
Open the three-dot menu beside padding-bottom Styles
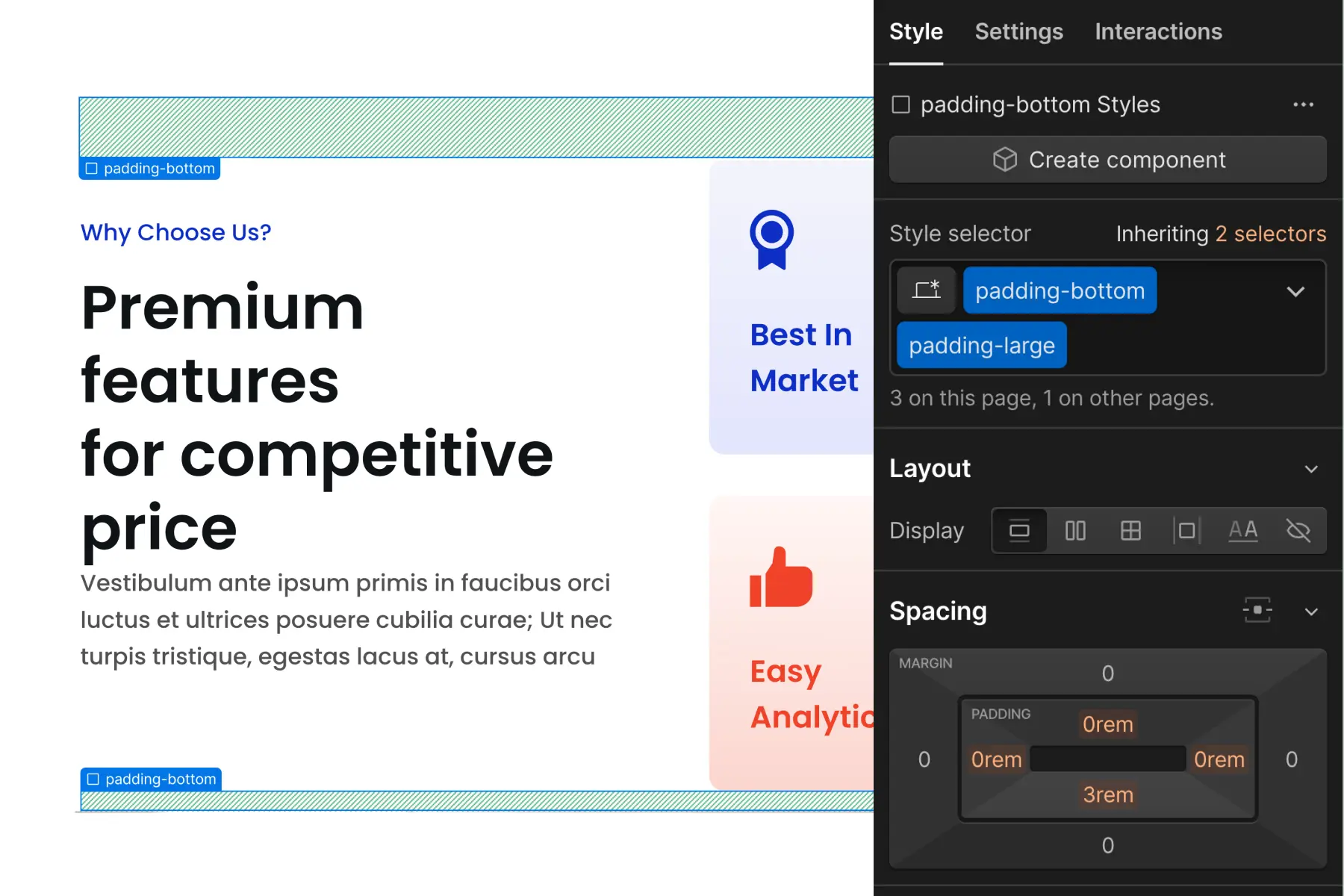[x=1303, y=105]
